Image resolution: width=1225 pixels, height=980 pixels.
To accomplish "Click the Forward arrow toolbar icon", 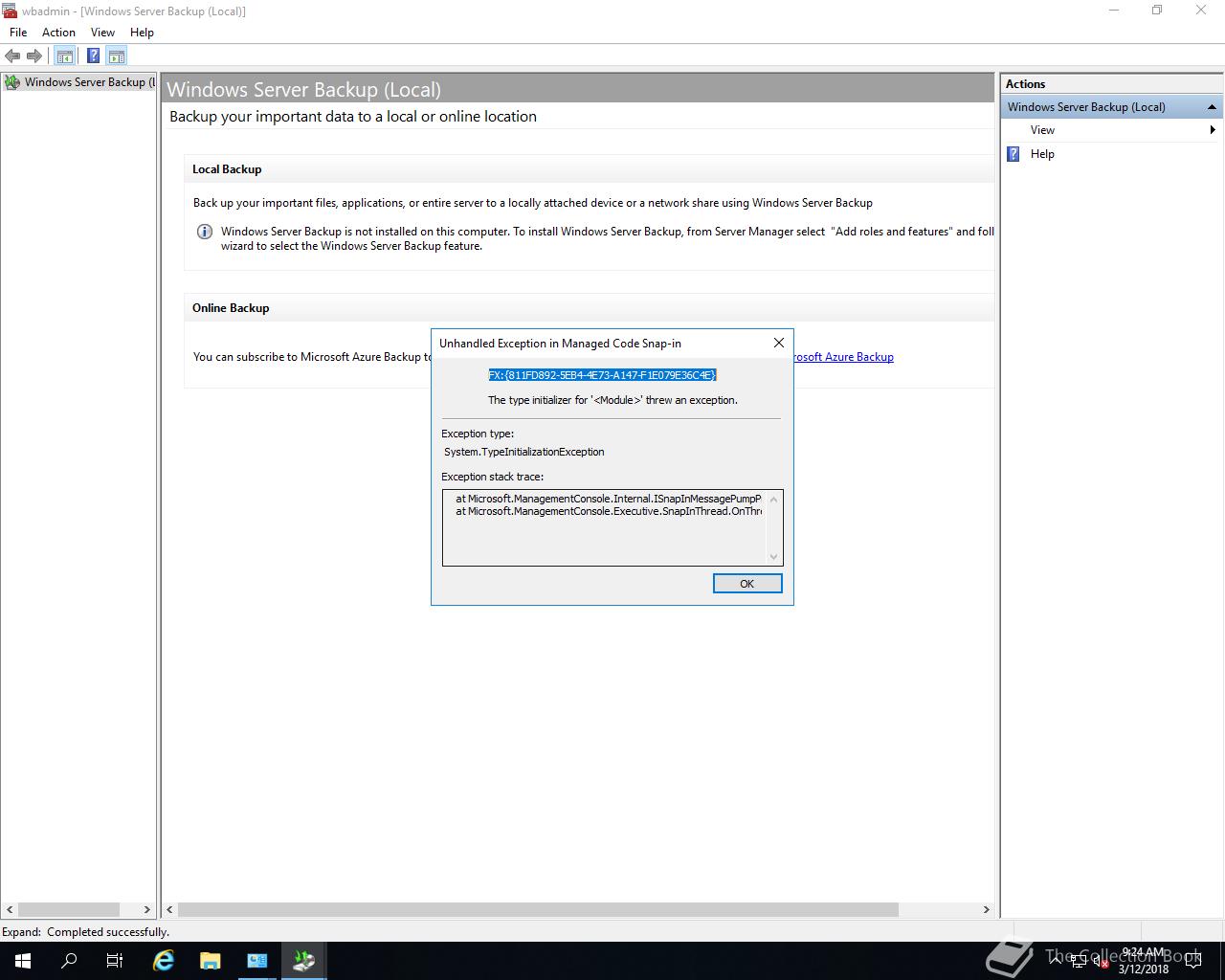I will 34,56.
